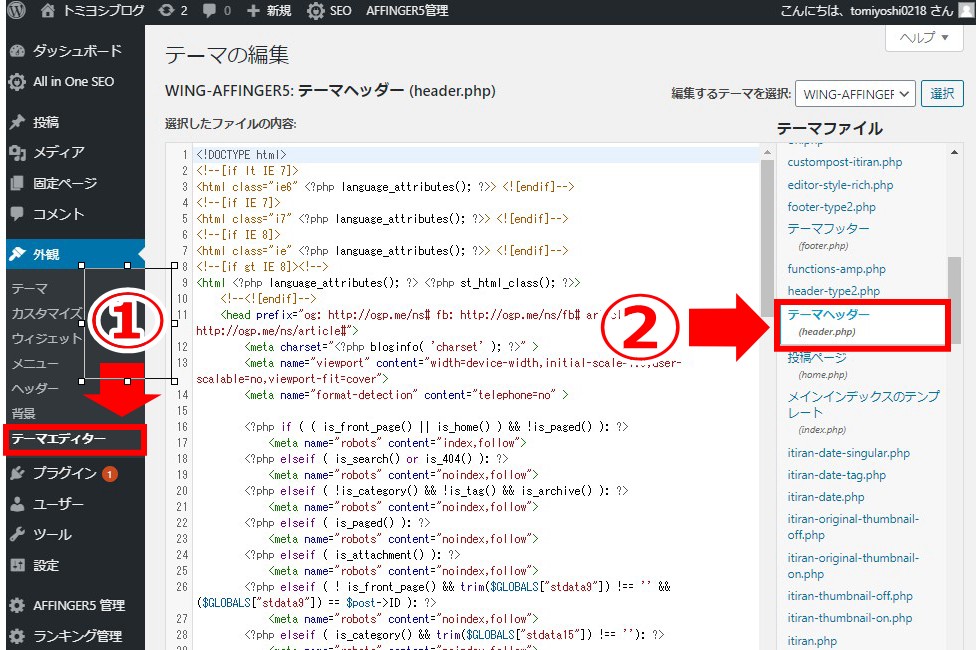
Task: Click the file list scroll-up arrow
Action: pos(954,153)
